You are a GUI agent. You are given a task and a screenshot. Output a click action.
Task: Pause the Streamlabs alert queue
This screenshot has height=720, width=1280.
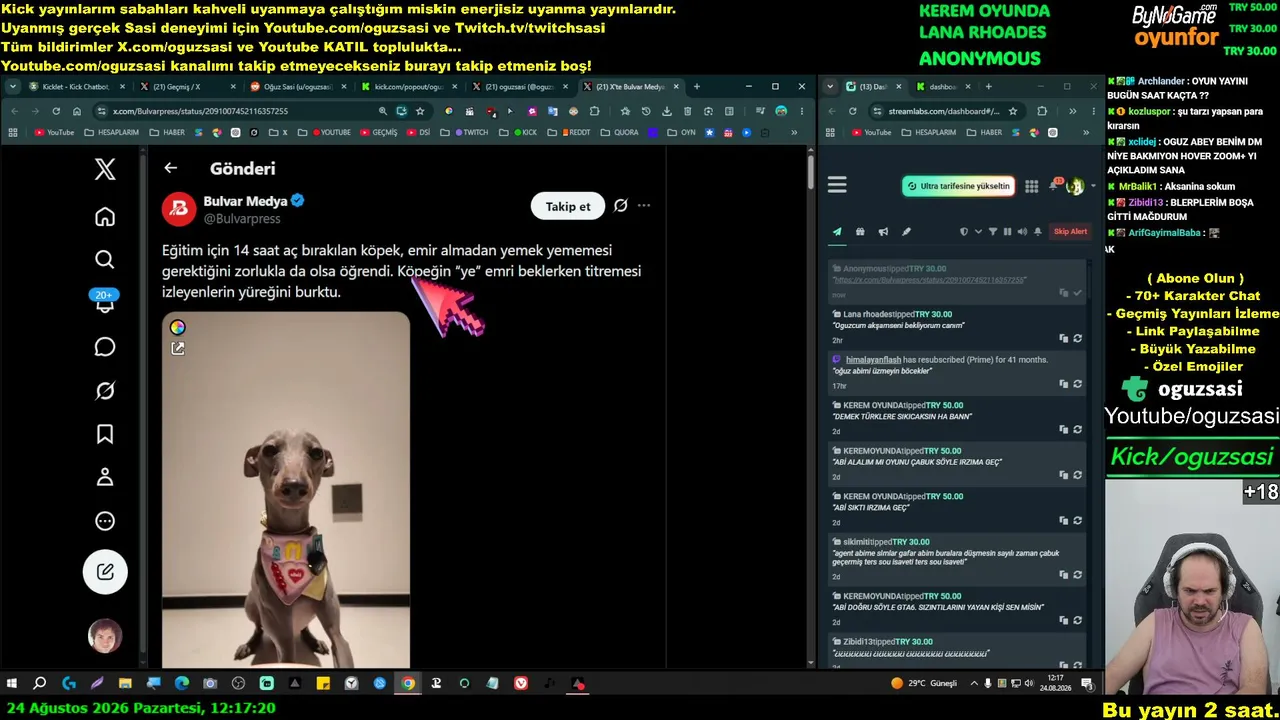[1007, 232]
